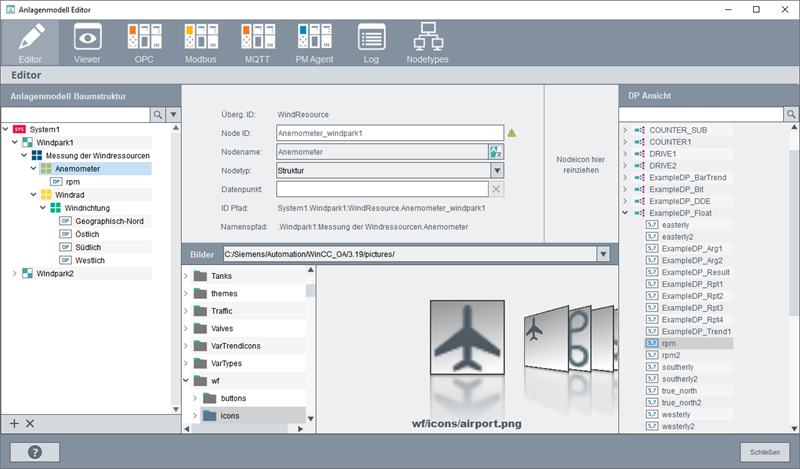Open the pictures path dropdown
800x469 pixels.
pos(602,255)
